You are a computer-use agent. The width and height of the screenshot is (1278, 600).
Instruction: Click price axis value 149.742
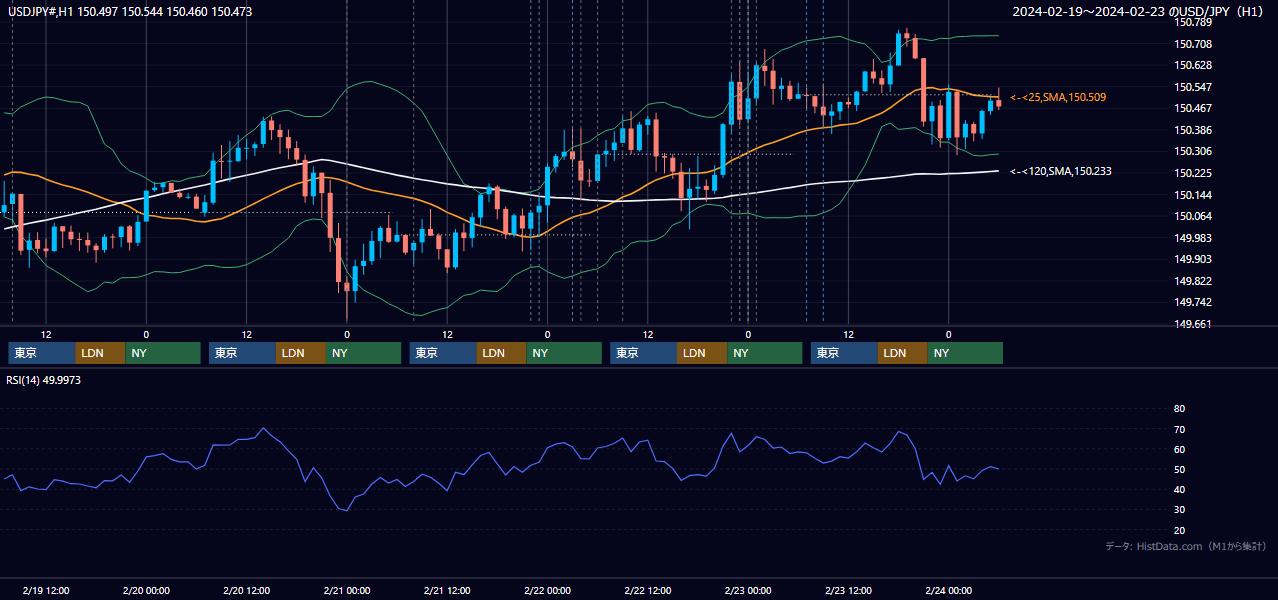click(x=1193, y=302)
